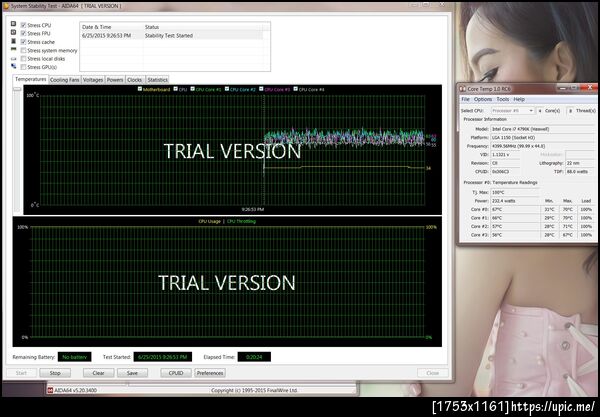The width and height of the screenshot is (600, 417).
Task: Click the CPU Usage graph legend
Action: click(209, 222)
